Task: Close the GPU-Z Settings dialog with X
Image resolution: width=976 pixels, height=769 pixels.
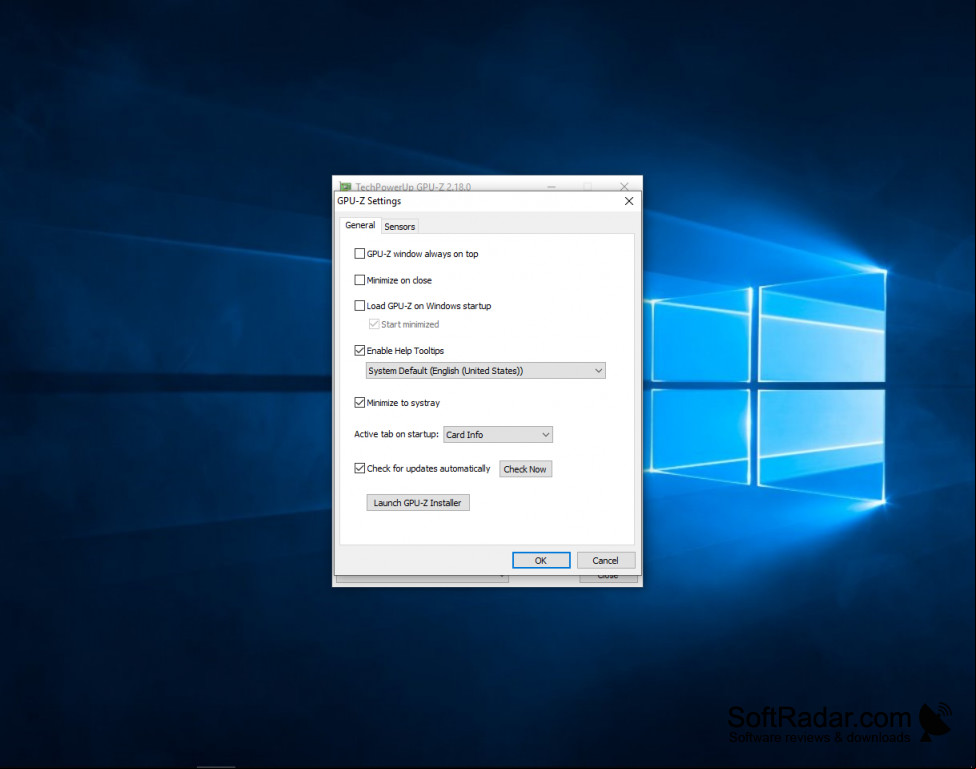Action: (x=629, y=201)
